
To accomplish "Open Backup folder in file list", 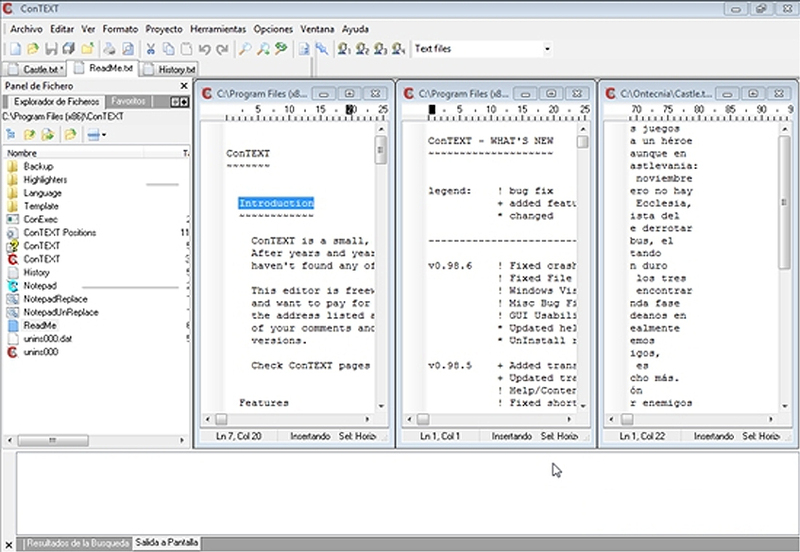I will [38, 166].
